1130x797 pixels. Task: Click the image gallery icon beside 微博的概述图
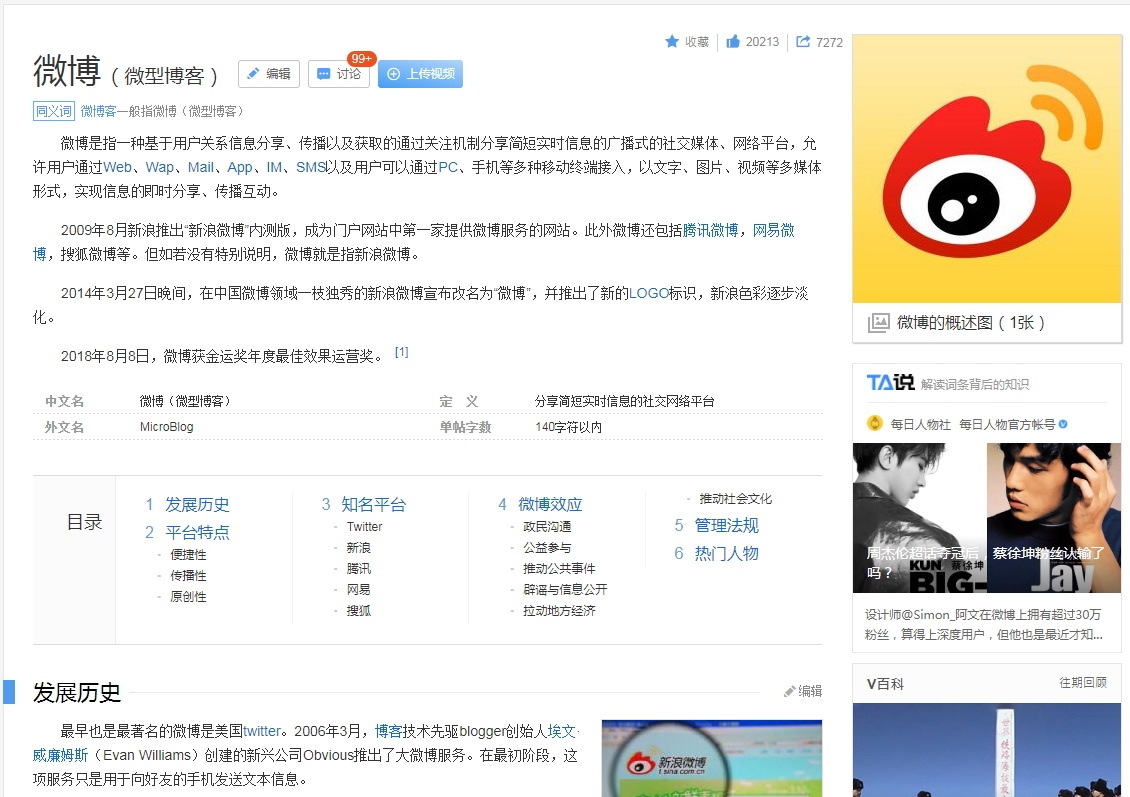point(878,323)
